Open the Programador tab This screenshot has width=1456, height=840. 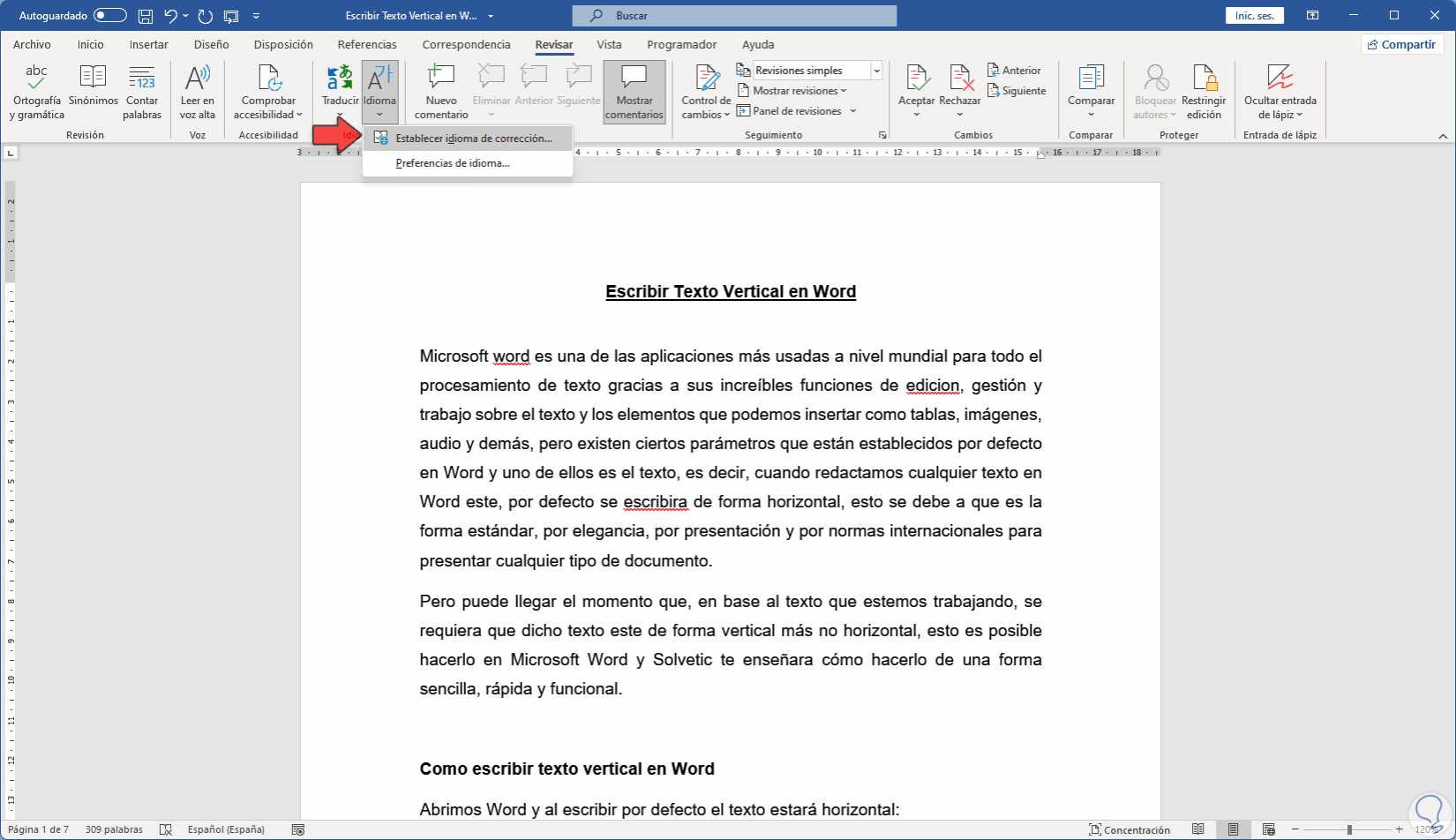[x=682, y=44]
